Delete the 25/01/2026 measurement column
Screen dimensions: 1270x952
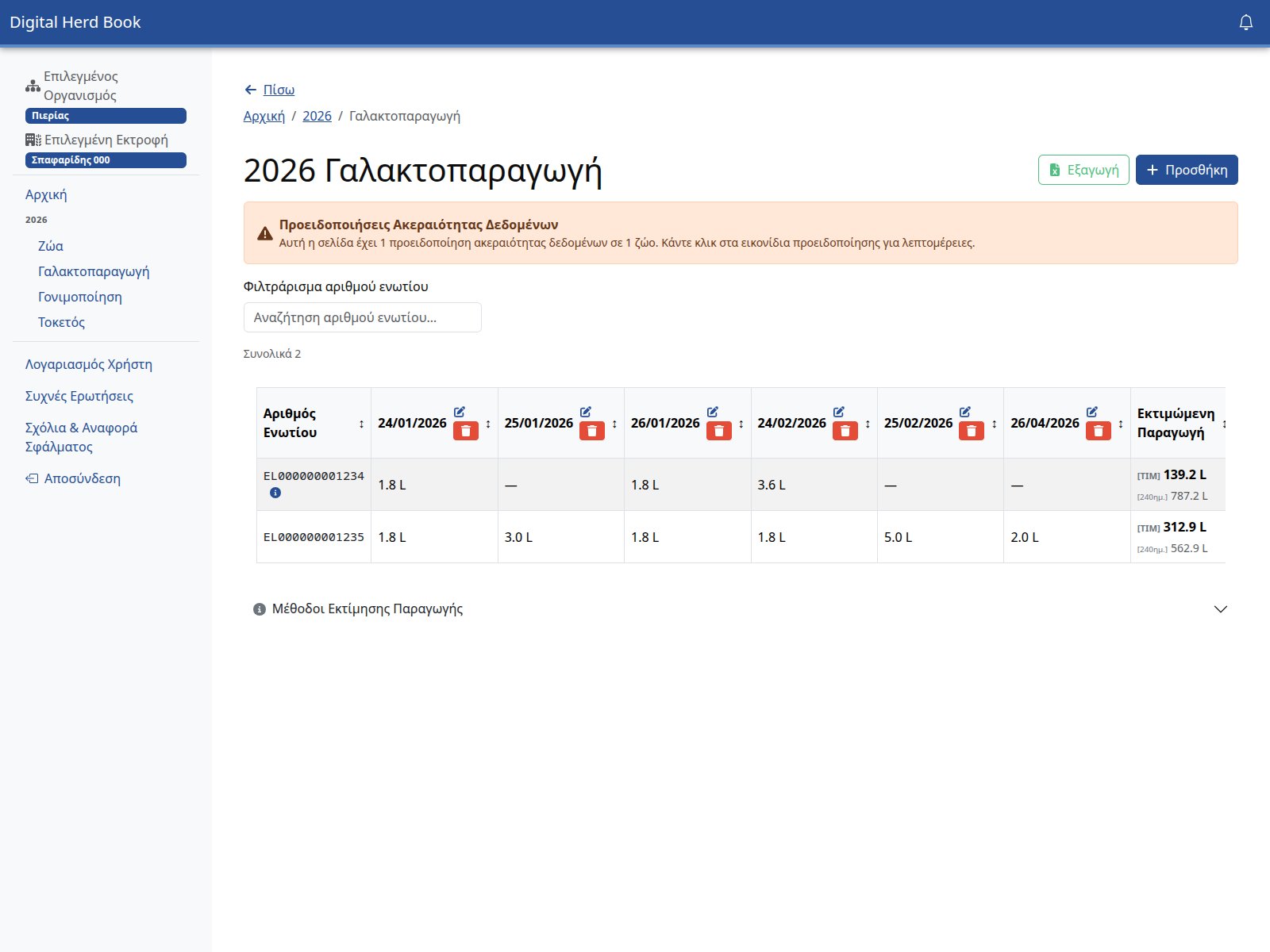(x=592, y=431)
